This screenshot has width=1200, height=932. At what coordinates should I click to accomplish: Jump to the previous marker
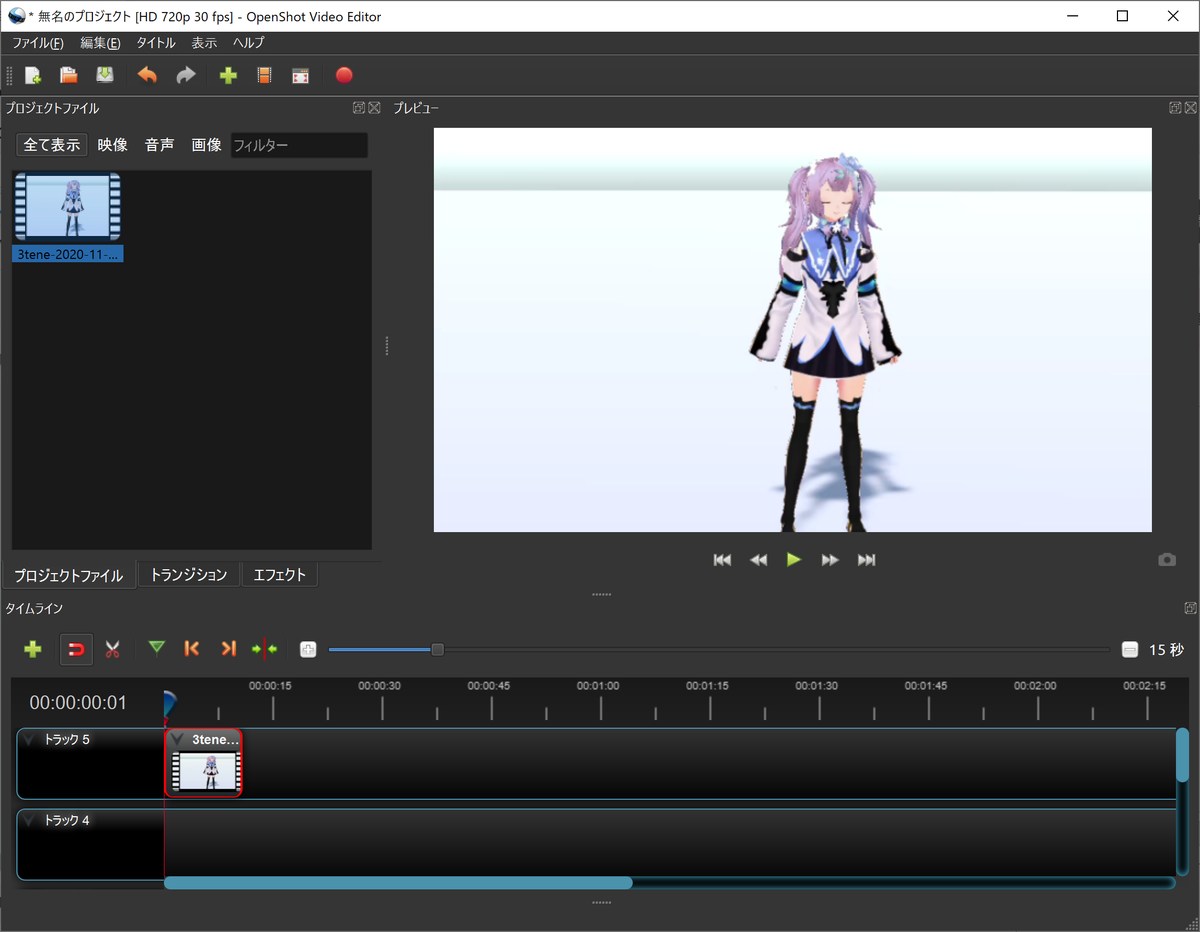click(x=192, y=649)
